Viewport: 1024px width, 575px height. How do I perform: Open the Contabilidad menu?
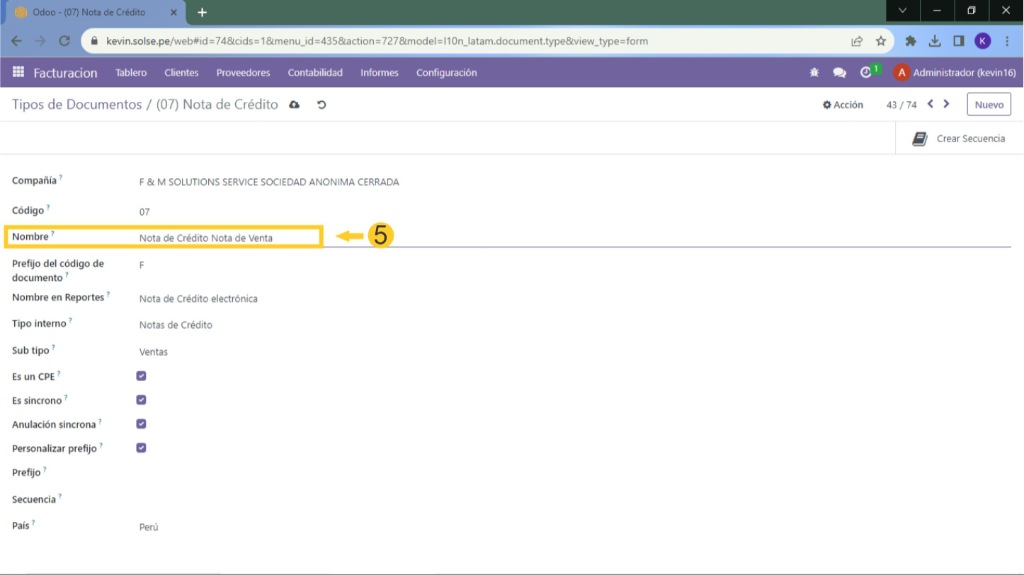[x=315, y=73]
